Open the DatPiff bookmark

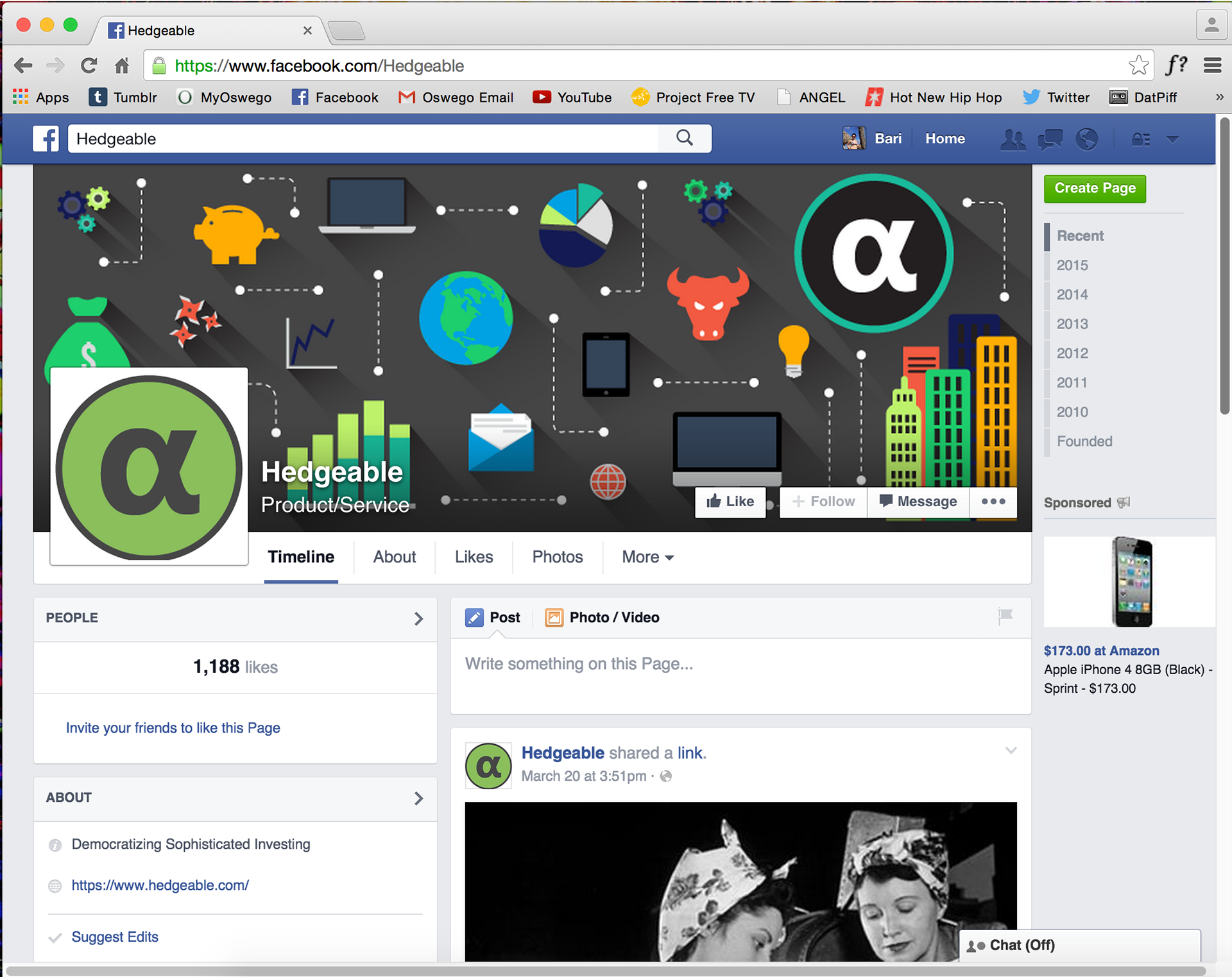(1143, 98)
